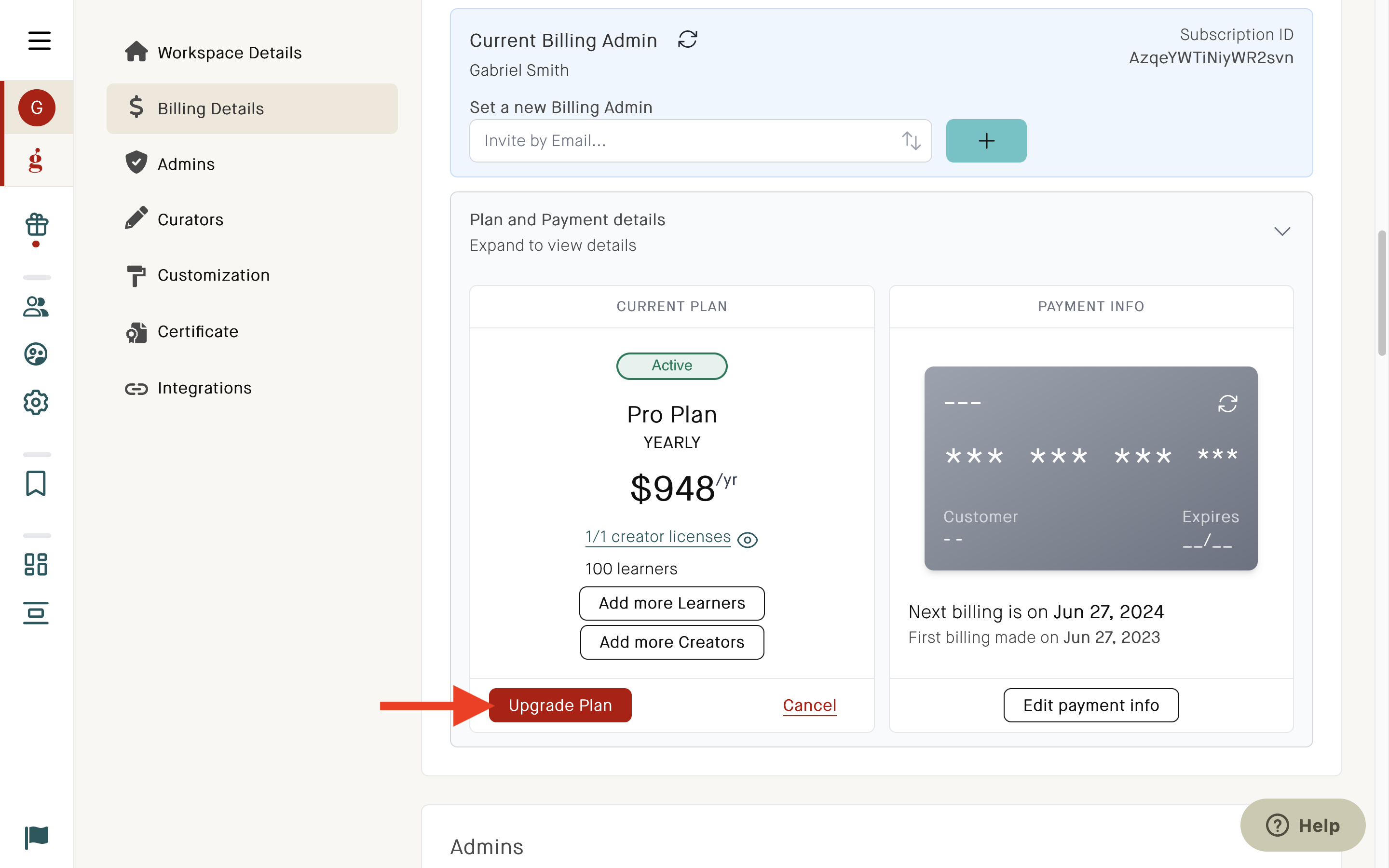
Task: Click Add more Learners
Action: click(671, 603)
